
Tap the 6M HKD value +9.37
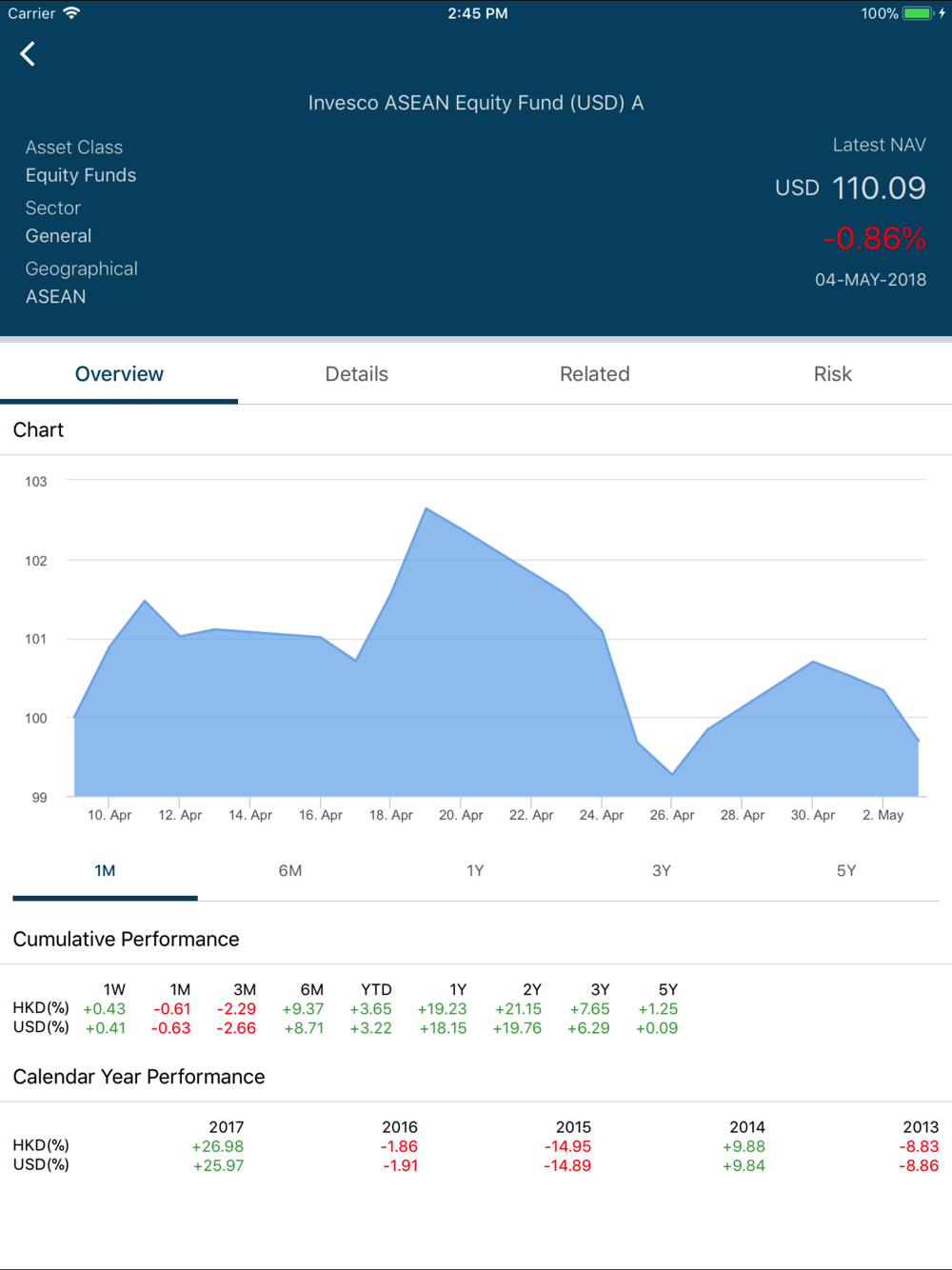click(303, 1009)
